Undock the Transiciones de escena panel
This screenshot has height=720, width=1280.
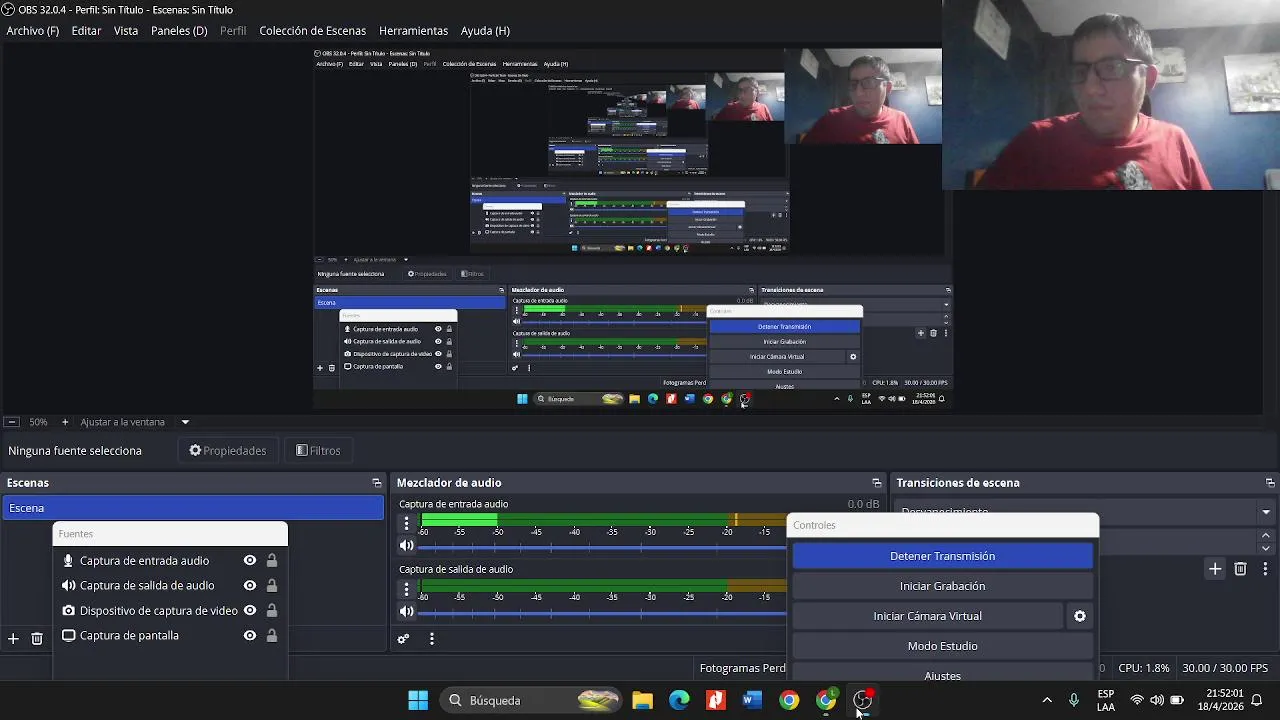[1270, 483]
